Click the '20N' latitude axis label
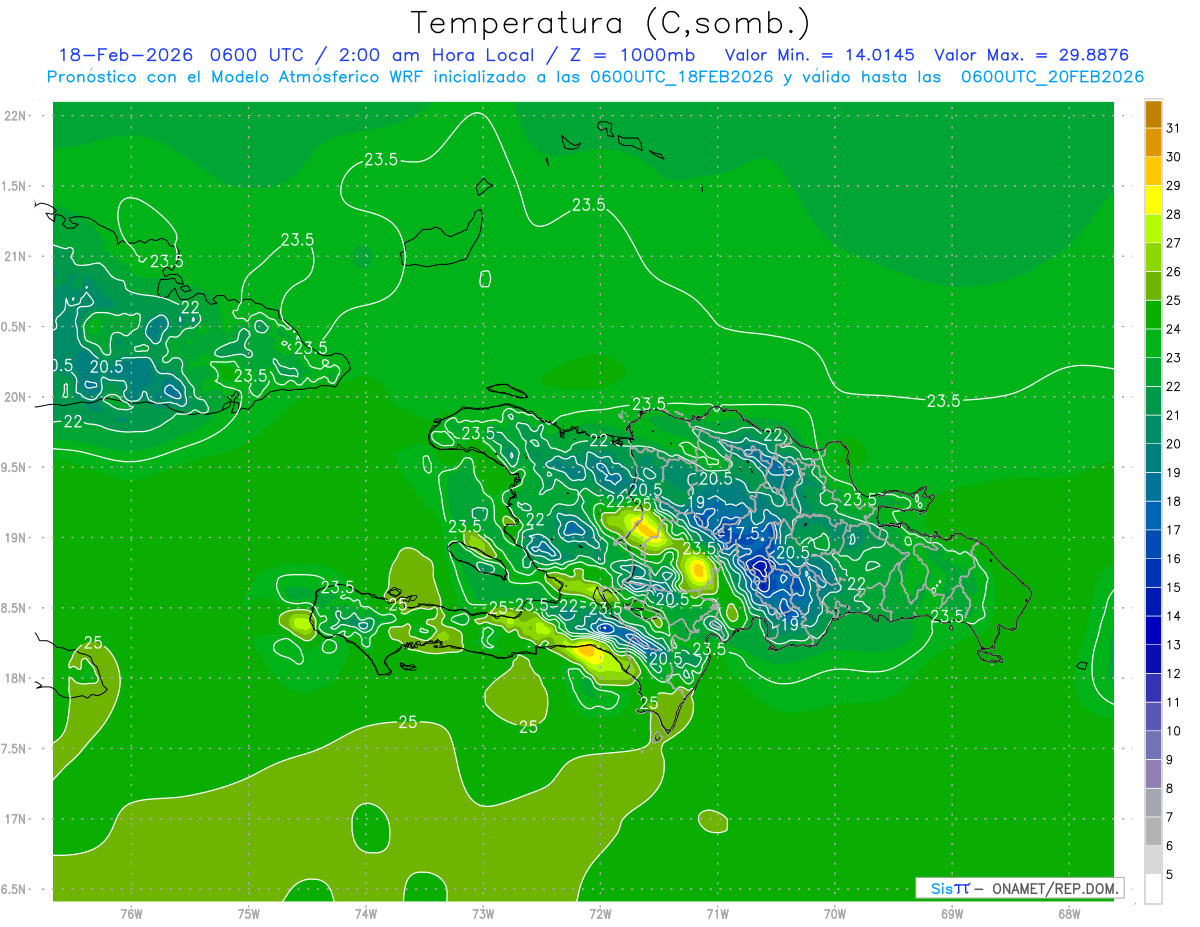 coord(14,397)
